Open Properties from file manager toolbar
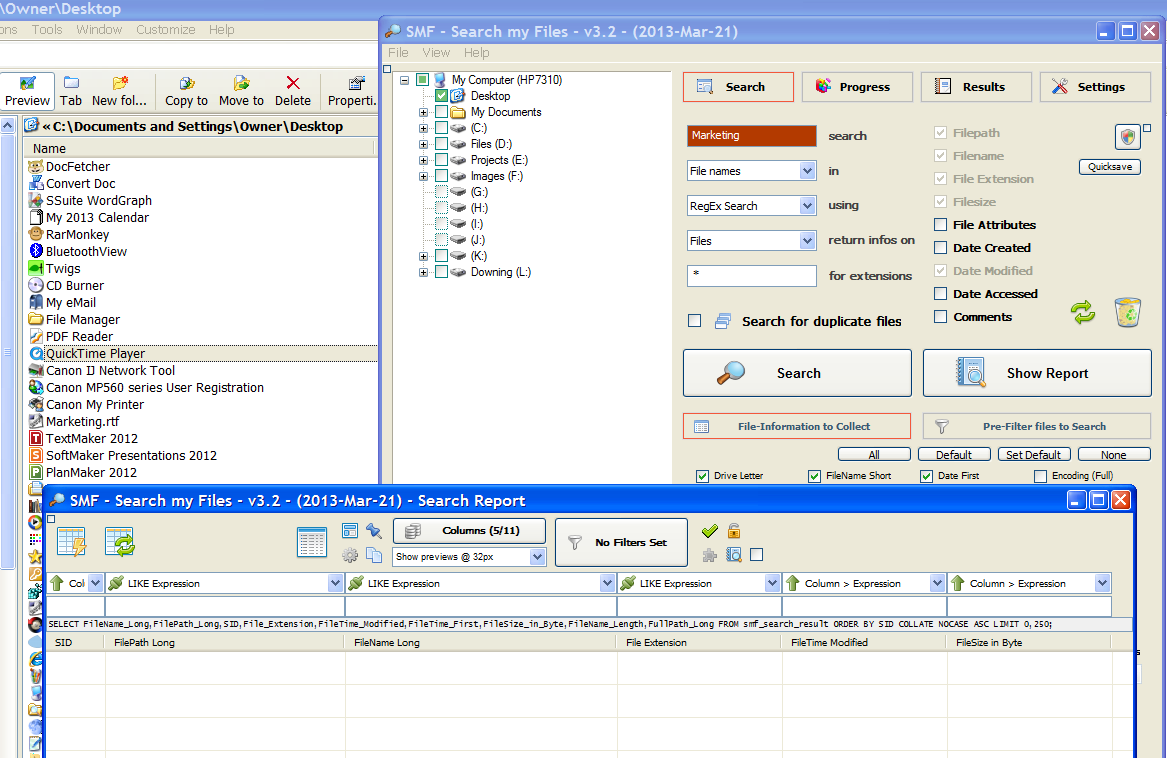The width and height of the screenshot is (1167, 758). click(353, 92)
